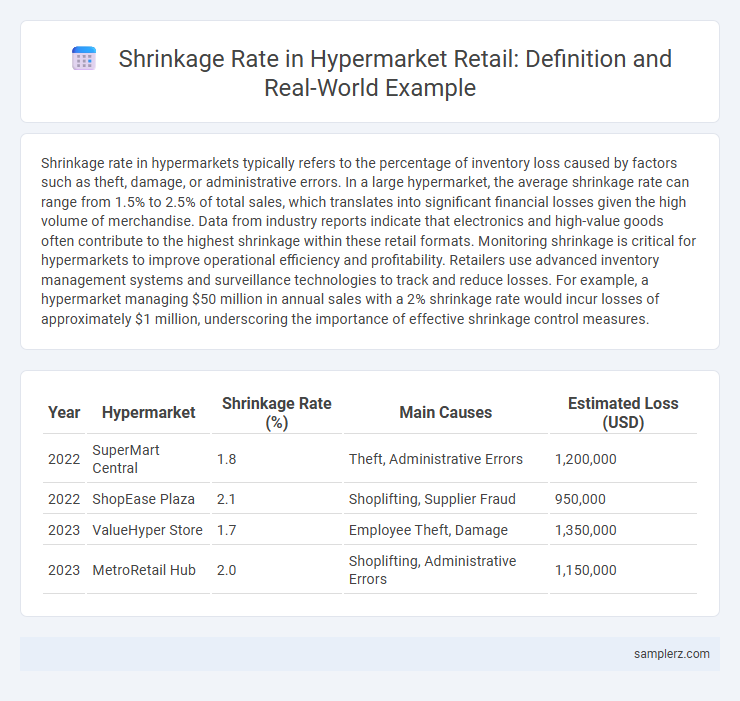Click the Shrinkage Rate article title heading
The height and width of the screenshot is (701, 740).
point(395,73)
